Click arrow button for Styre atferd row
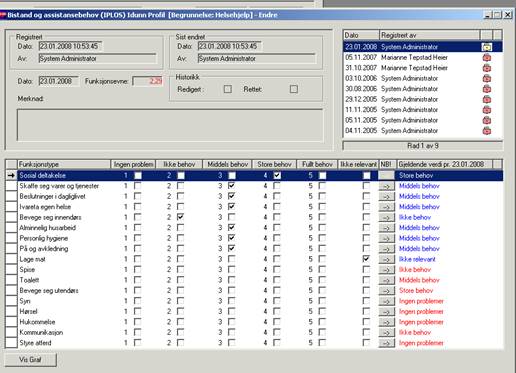This screenshot has width=516, height=373. [x=387, y=343]
